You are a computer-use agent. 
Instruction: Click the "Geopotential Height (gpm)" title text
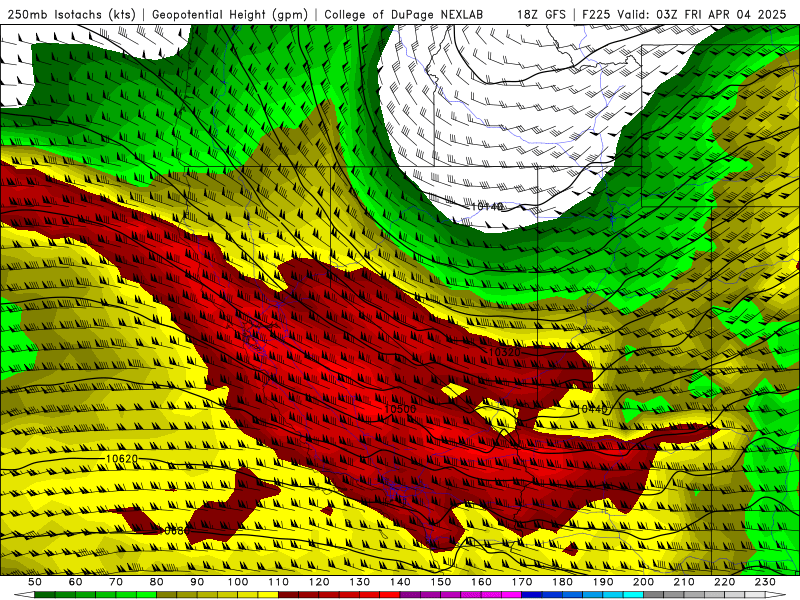(x=230, y=14)
